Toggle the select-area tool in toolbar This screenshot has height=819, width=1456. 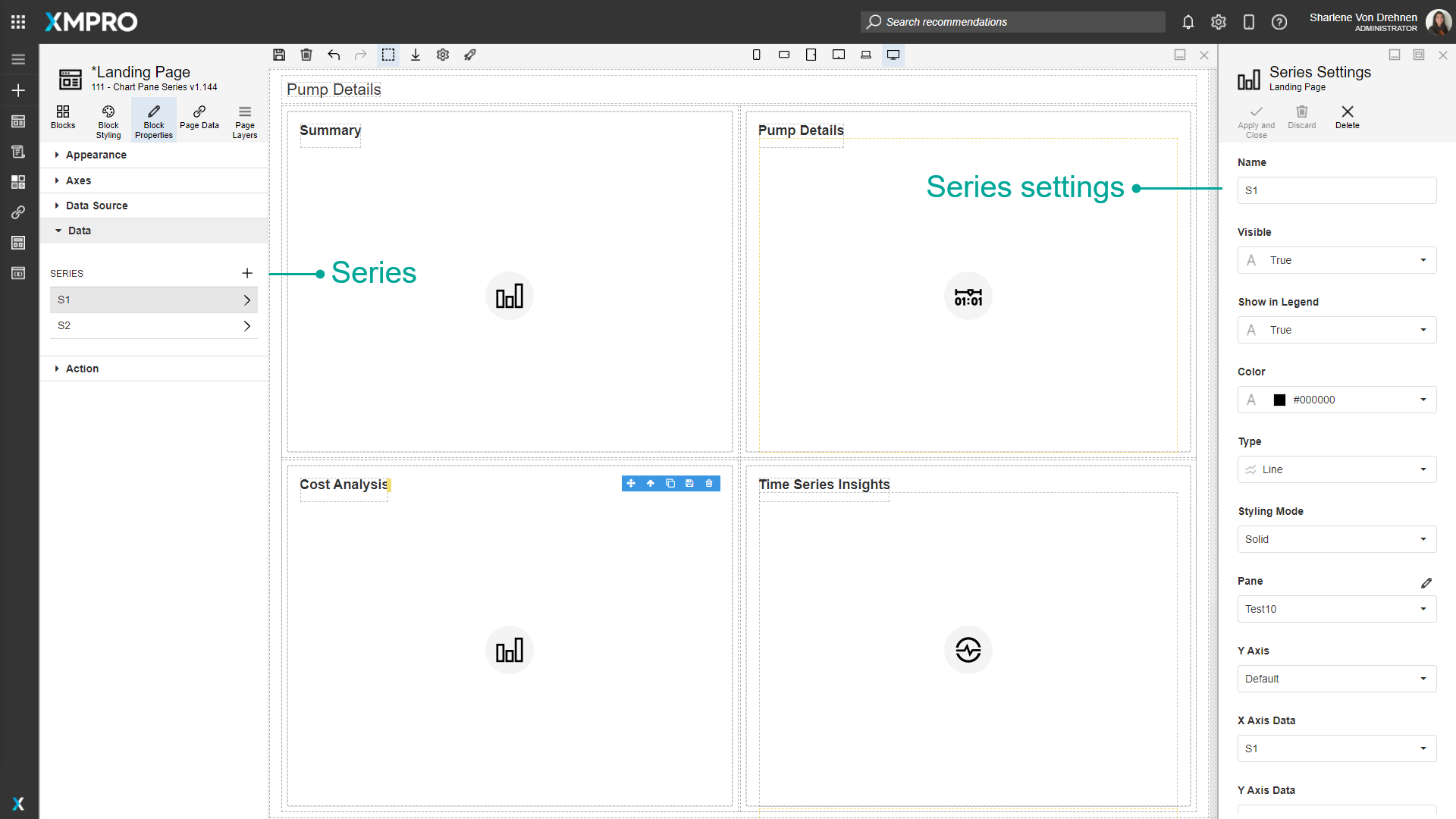point(388,55)
